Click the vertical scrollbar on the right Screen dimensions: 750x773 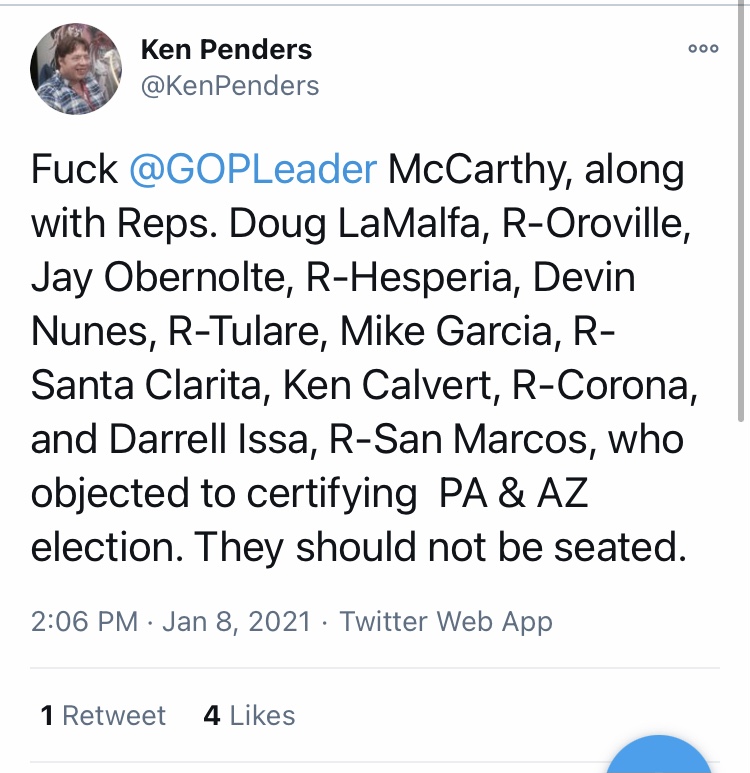click(x=740, y=212)
